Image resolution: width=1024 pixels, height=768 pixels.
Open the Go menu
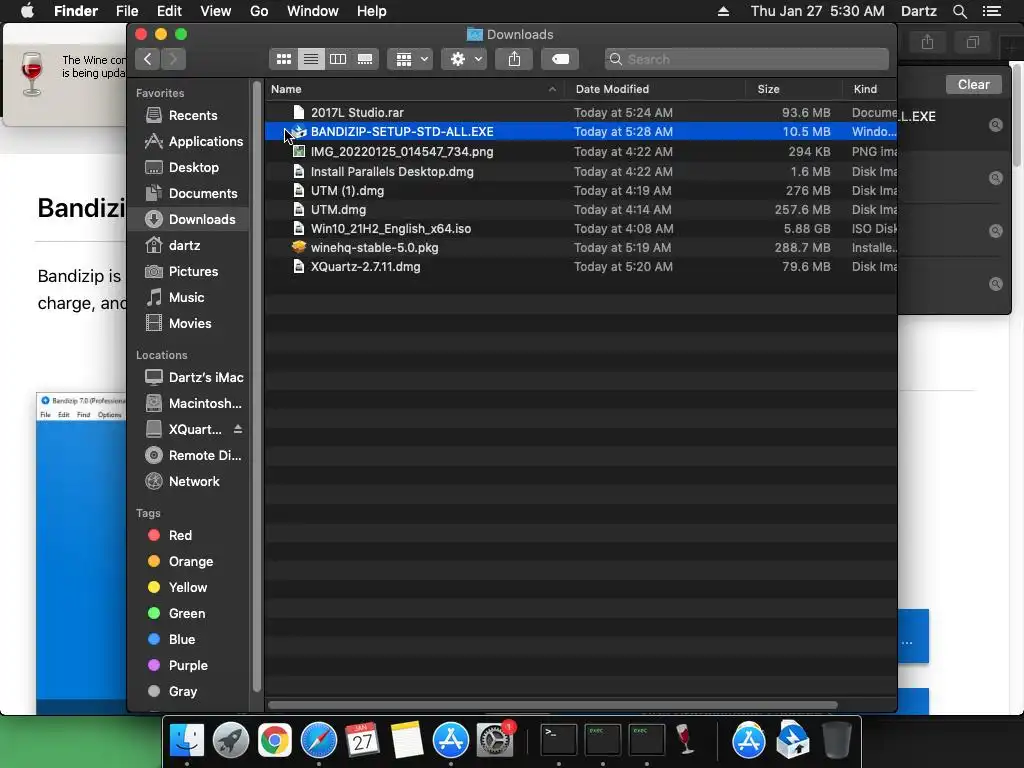(x=259, y=11)
